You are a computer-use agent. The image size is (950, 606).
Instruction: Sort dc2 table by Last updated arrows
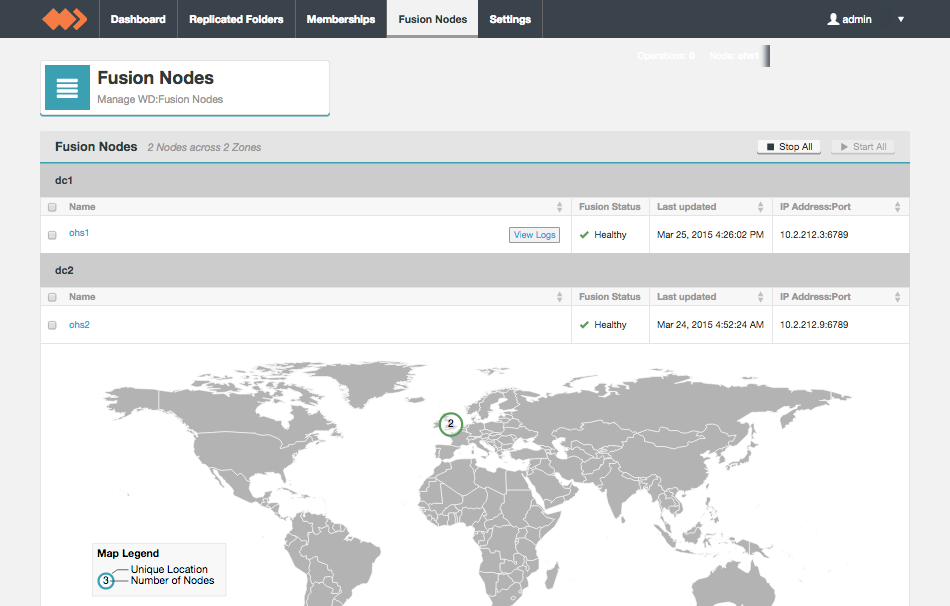coord(760,297)
